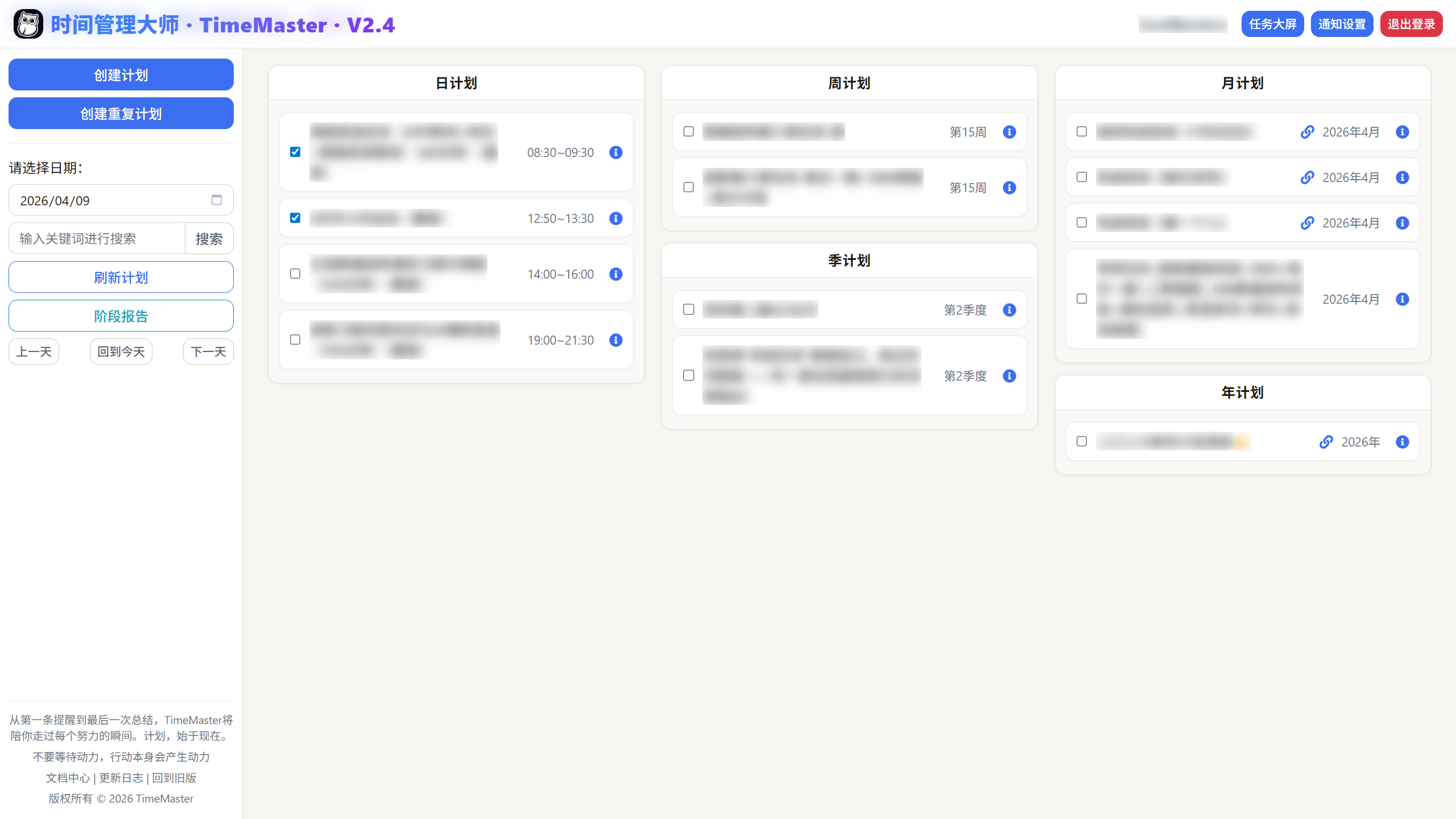1456x819 pixels.
Task: Click the owl logo icon
Action: coord(28,24)
